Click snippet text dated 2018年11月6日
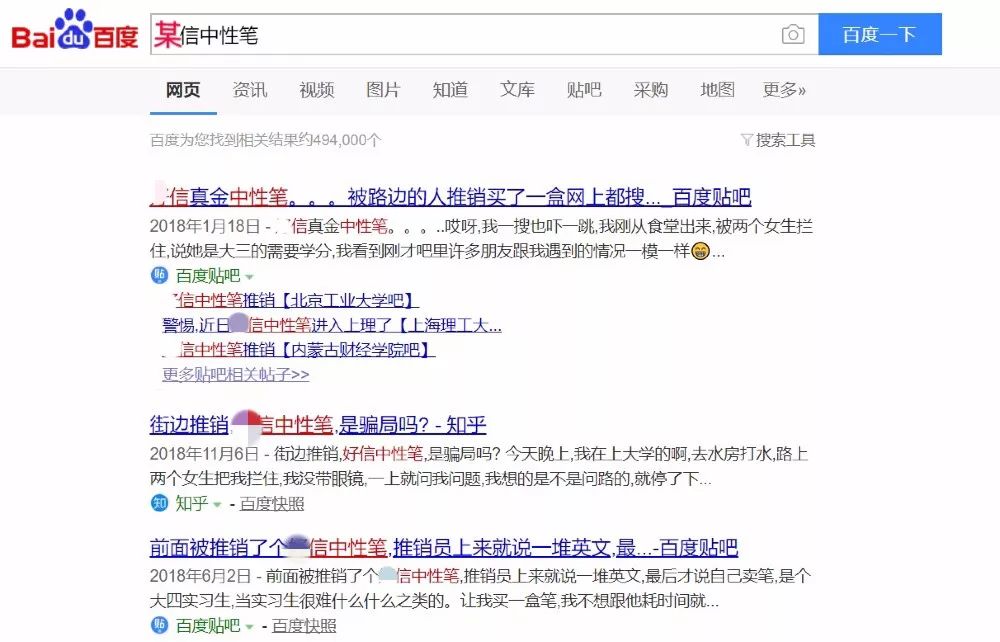Viewport: 1000px width, 642px height. pos(479,466)
